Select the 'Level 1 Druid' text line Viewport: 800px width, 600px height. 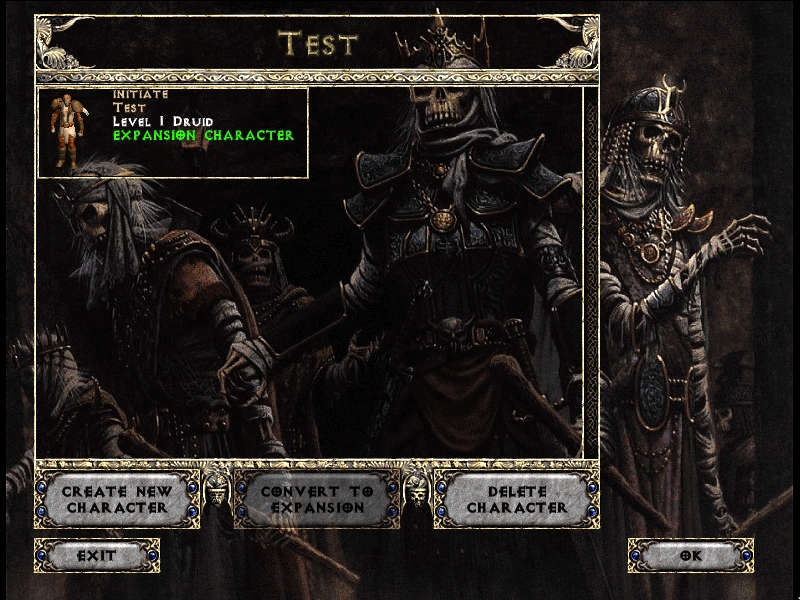pos(162,121)
